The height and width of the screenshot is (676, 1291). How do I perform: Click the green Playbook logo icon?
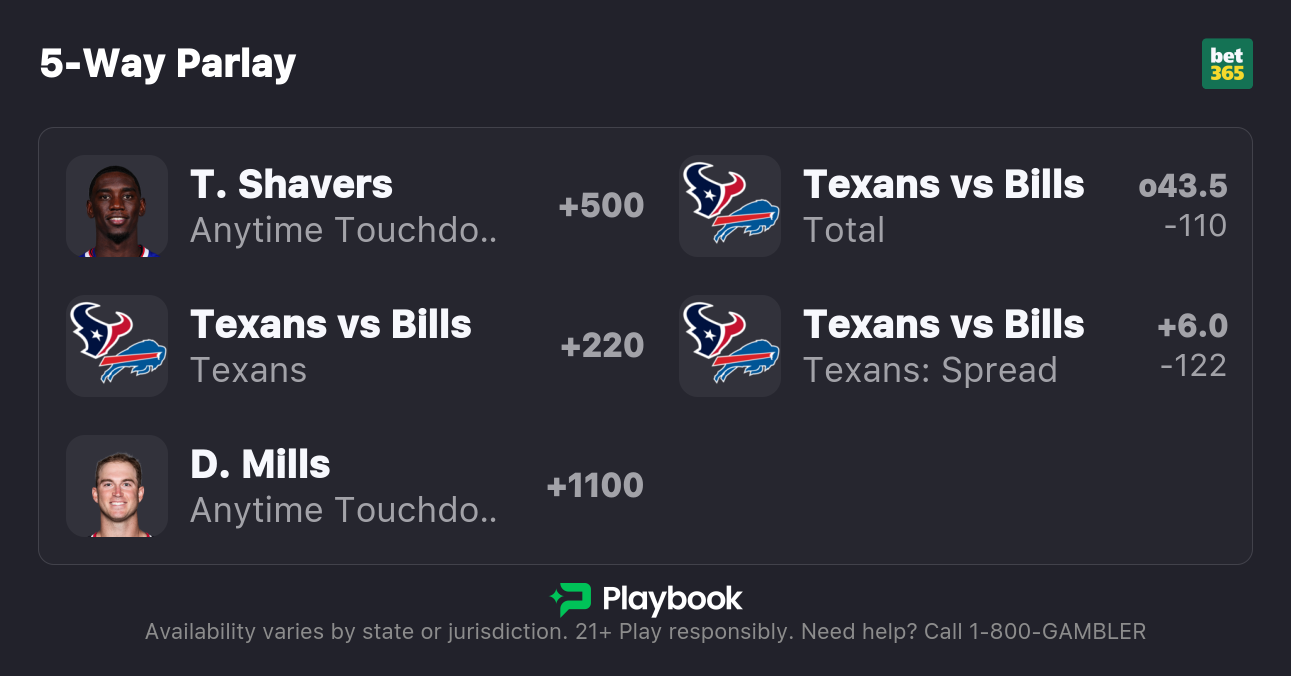571,599
